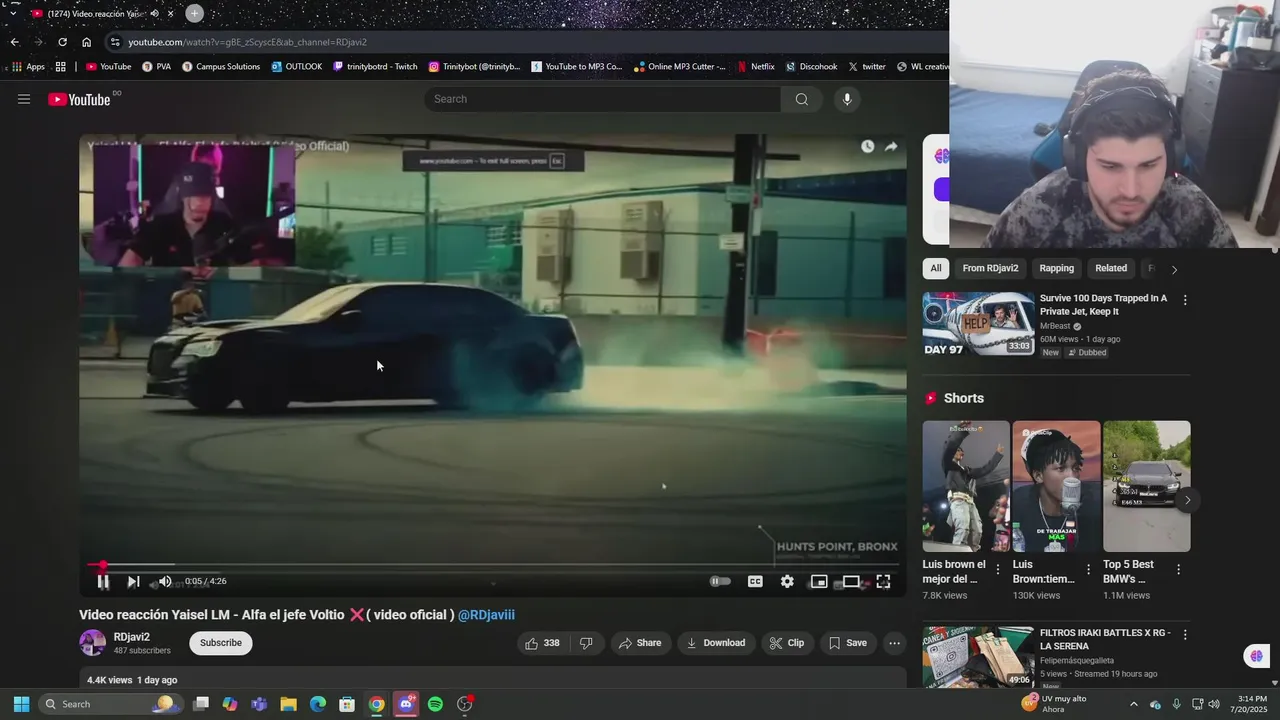Select the All filter chip

click(x=936, y=268)
